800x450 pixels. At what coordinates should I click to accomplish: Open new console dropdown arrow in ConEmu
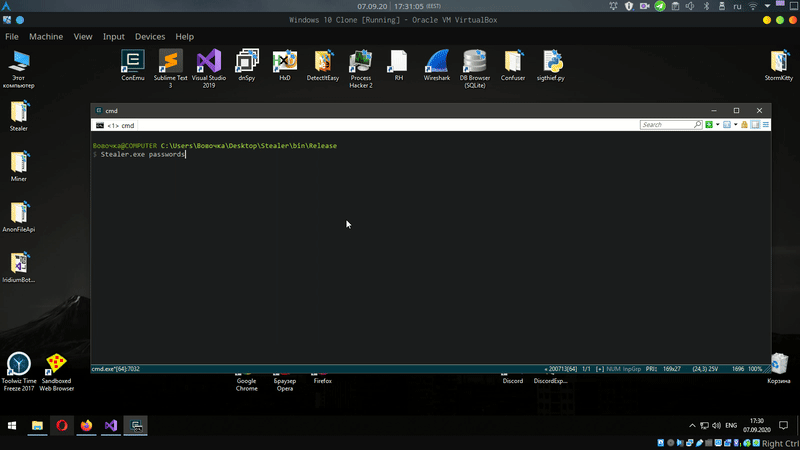click(717, 124)
